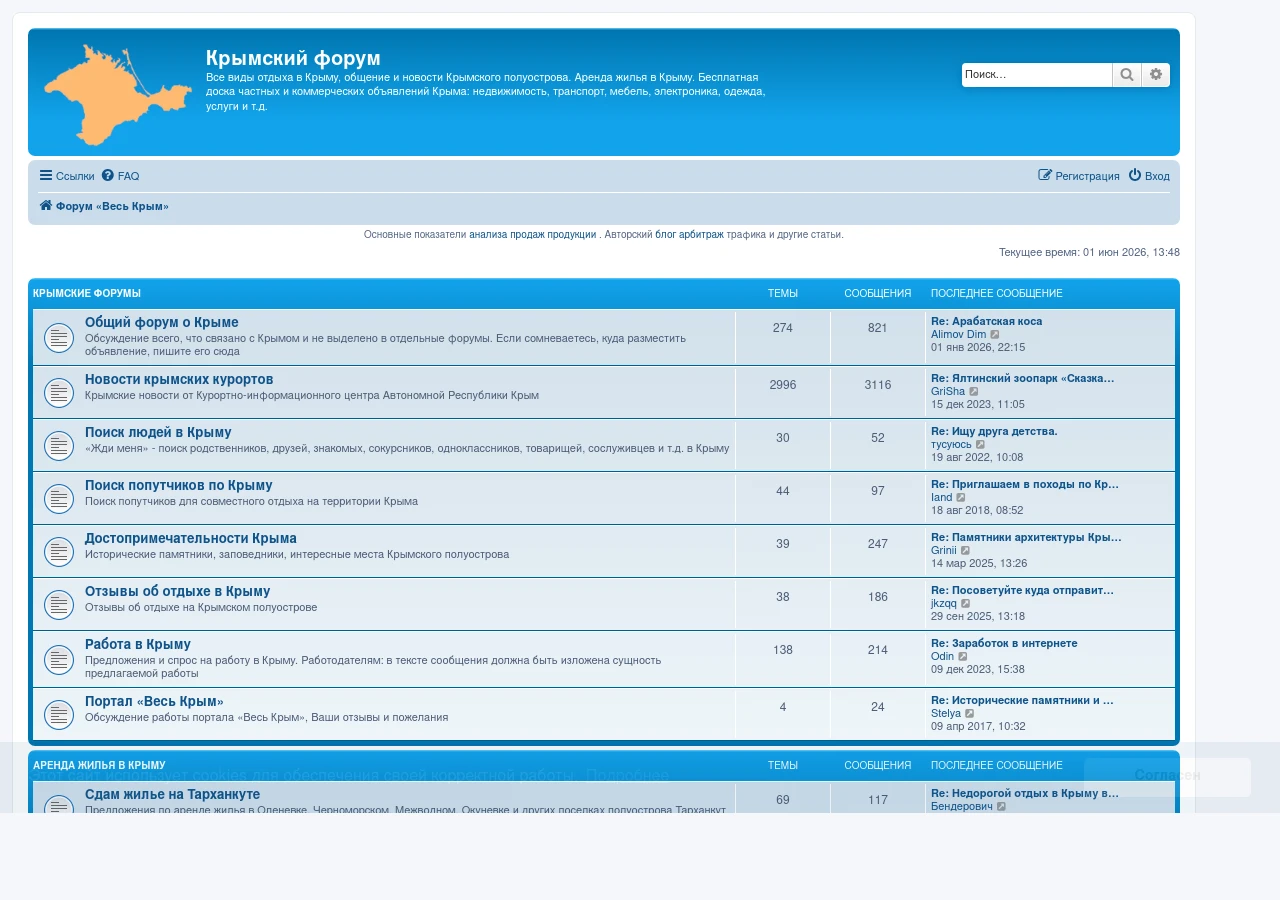Screen dimensions: 1280x900
Task: Focus the Поиск search field
Action: coord(1037,75)
